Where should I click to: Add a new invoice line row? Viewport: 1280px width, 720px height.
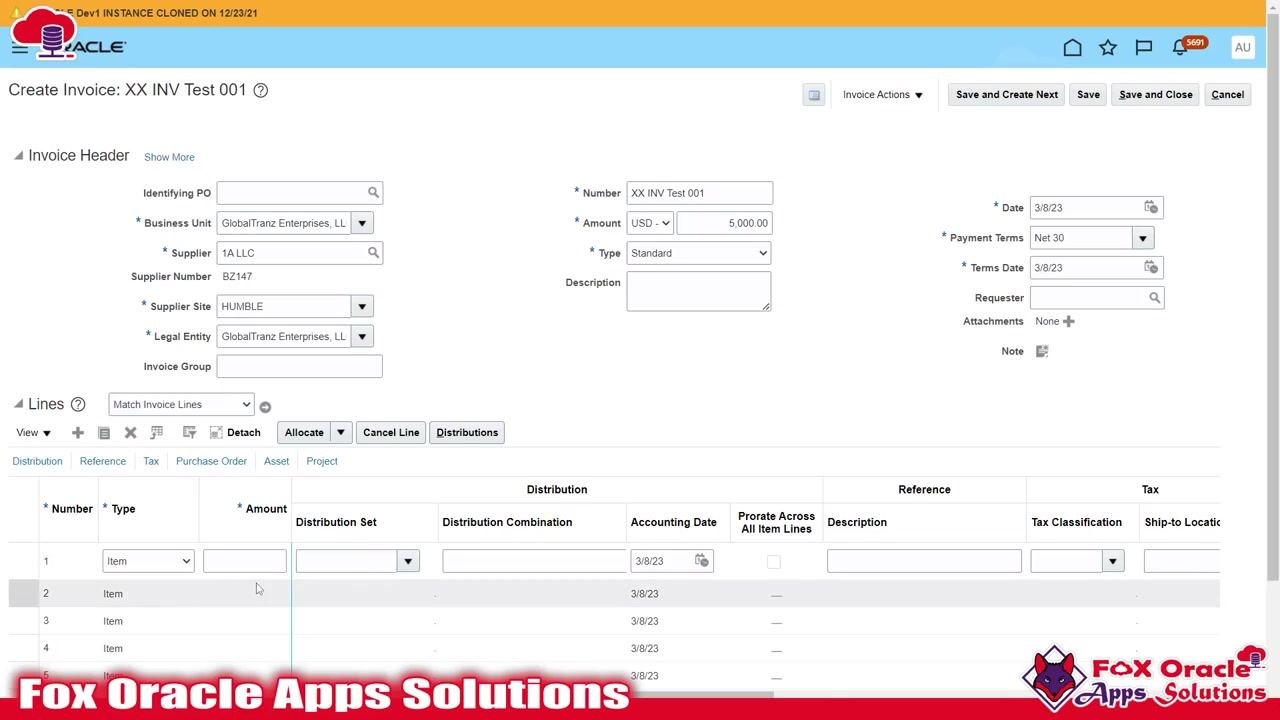(78, 432)
